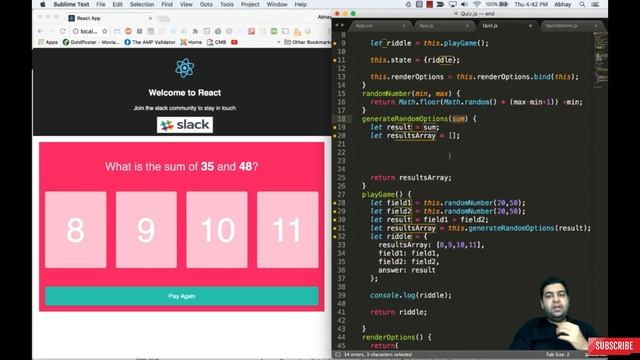Viewport: 640px width, 360px height.
Task: Select the React App browser tab
Action: [x=108, y=18]
